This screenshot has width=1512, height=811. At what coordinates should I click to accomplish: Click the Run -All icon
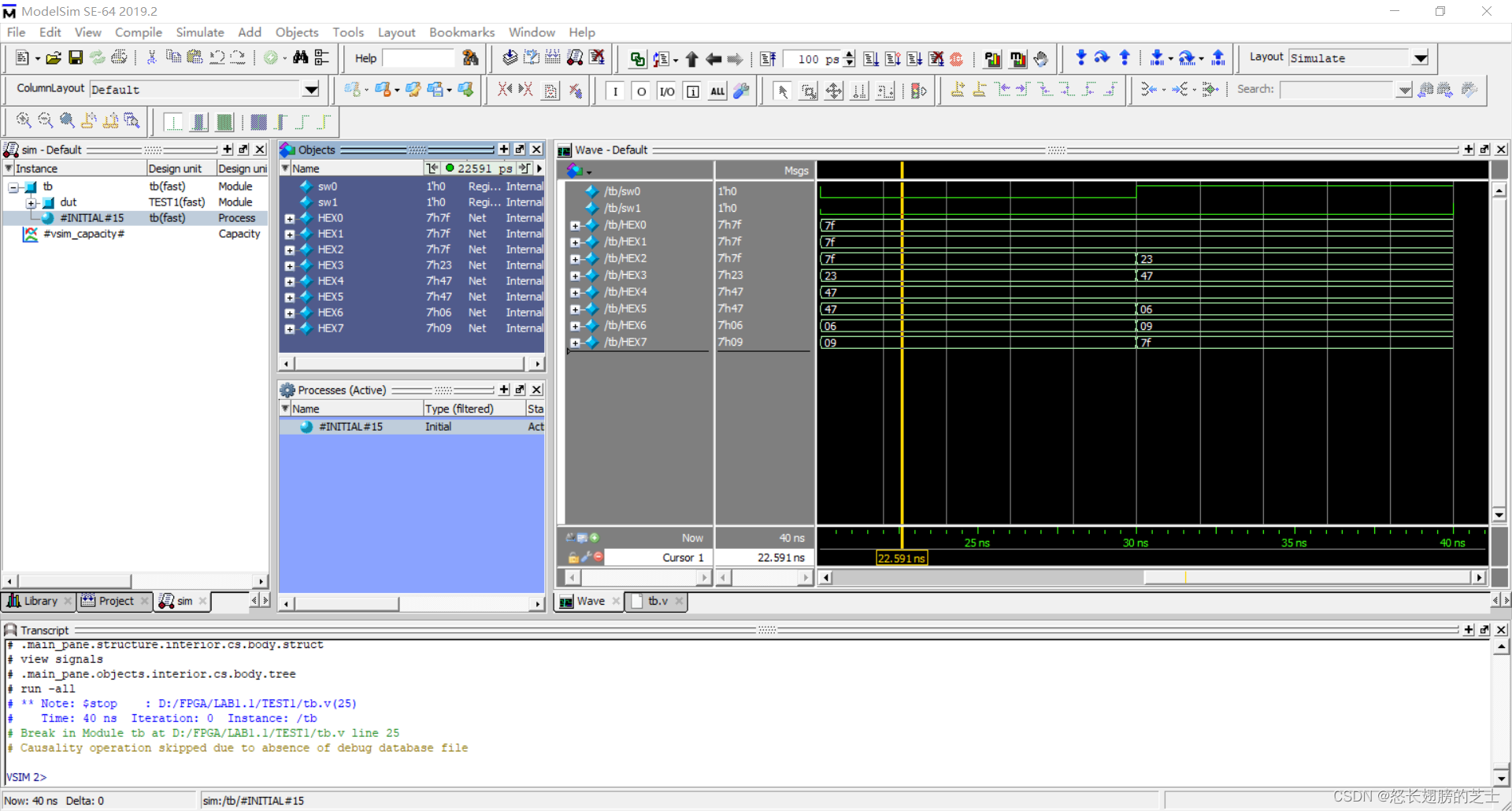click(913, 59)
